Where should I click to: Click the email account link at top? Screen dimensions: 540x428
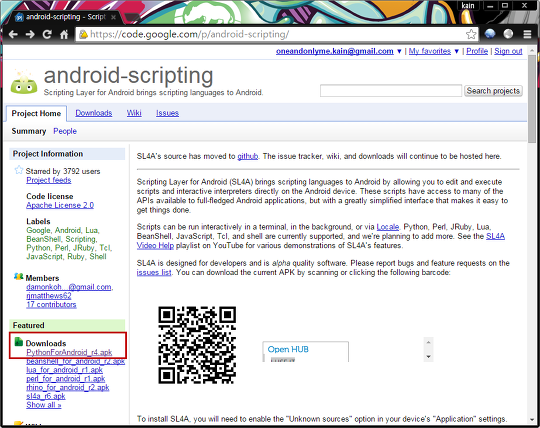334,51
